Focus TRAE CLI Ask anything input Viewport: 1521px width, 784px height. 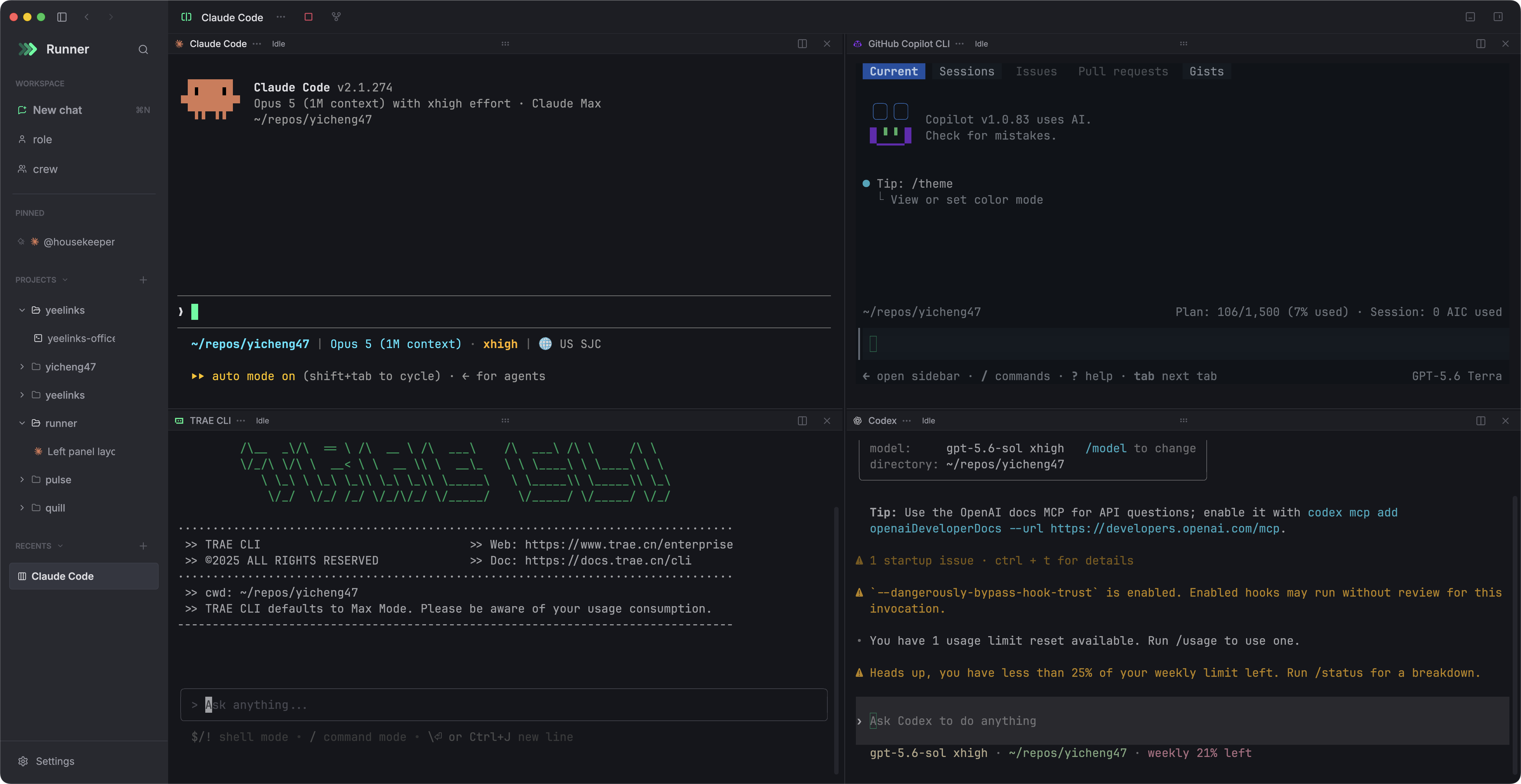(x=504, y=705)
